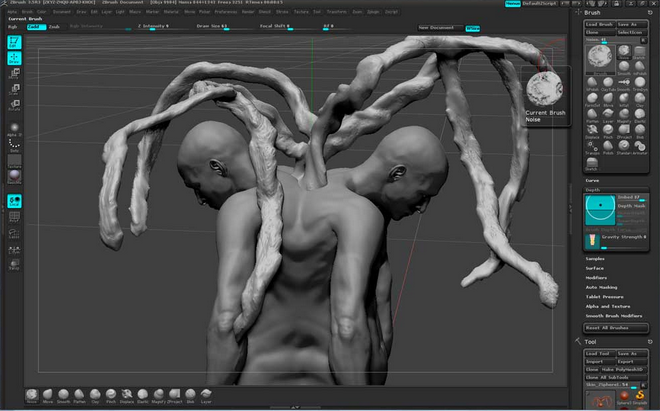
Task: Select the Draw mode icon
Action: [x=15, y=58]
